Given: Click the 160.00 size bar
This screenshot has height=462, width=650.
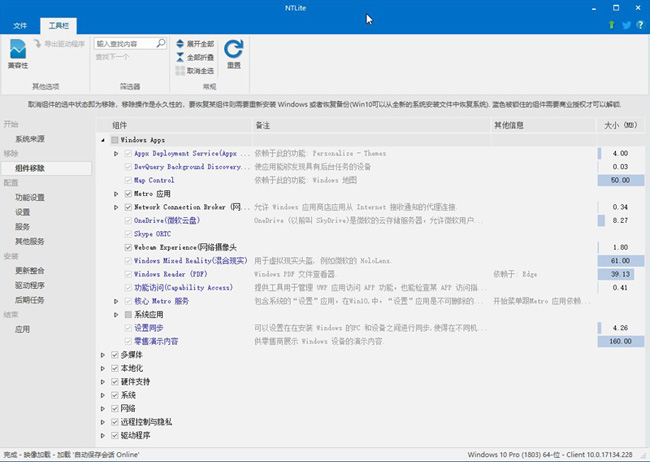Looking at the screenshot, I should coord(621,341).
